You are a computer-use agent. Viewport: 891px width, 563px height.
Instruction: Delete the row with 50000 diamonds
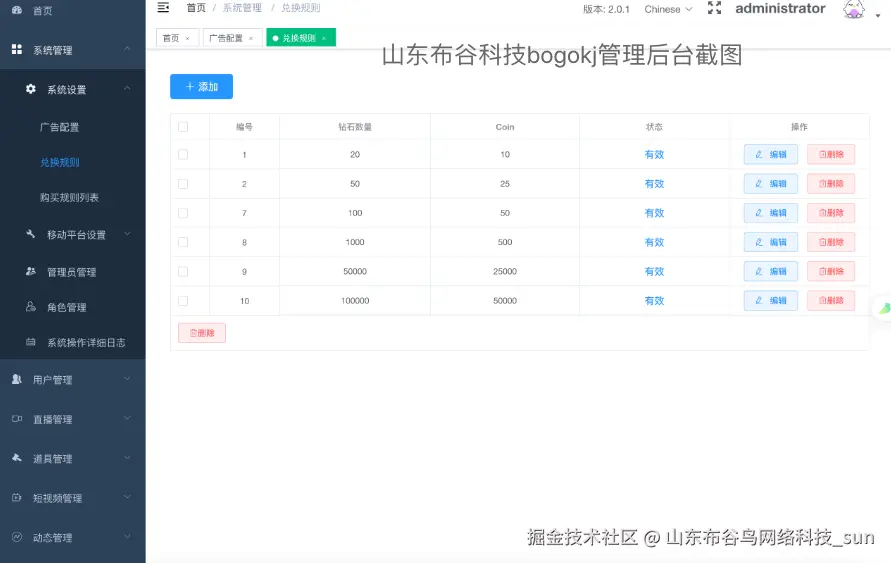click(831, 272)
